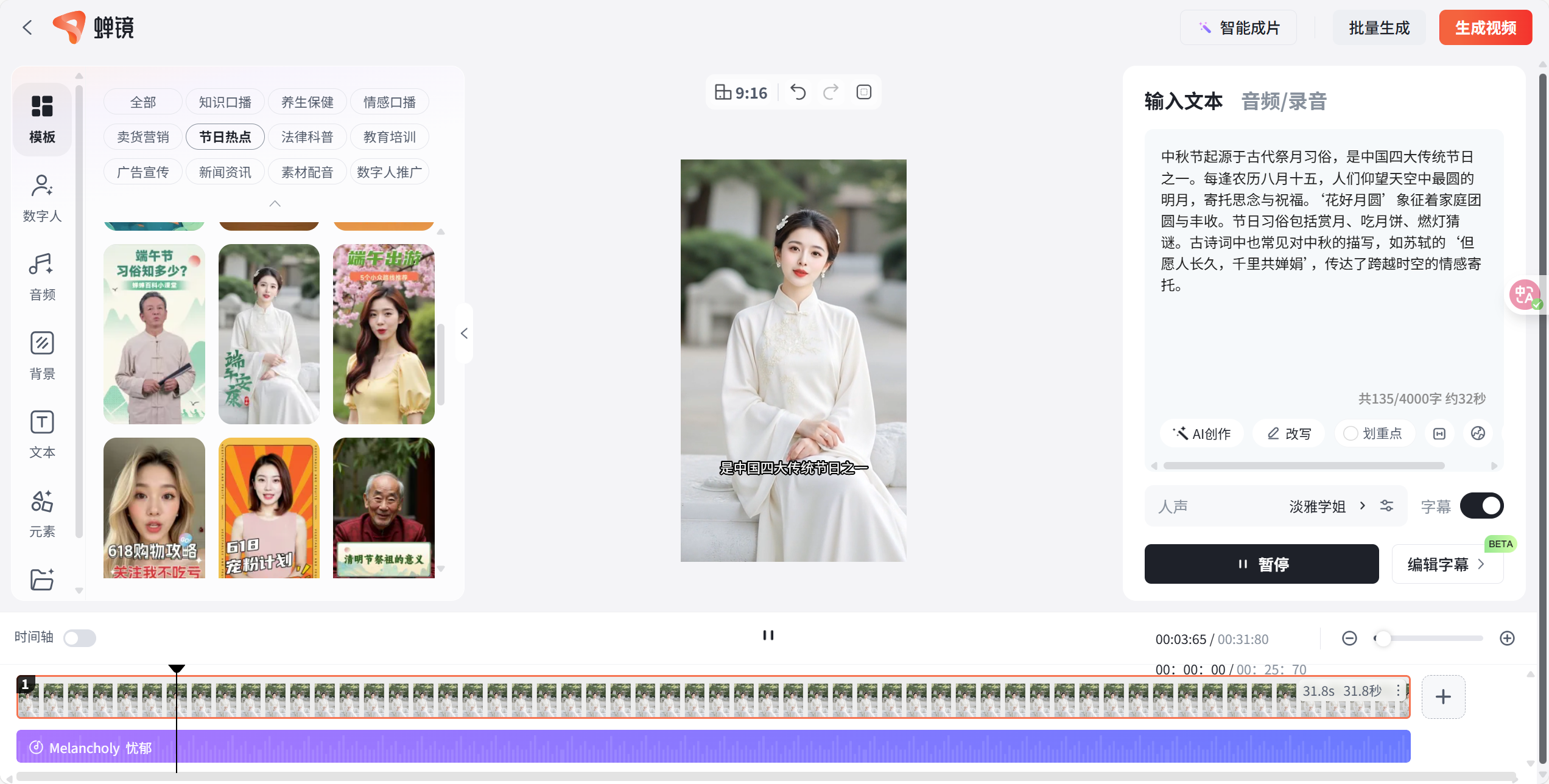Click the voice settings sliders icon

(x=1387, y=506)
